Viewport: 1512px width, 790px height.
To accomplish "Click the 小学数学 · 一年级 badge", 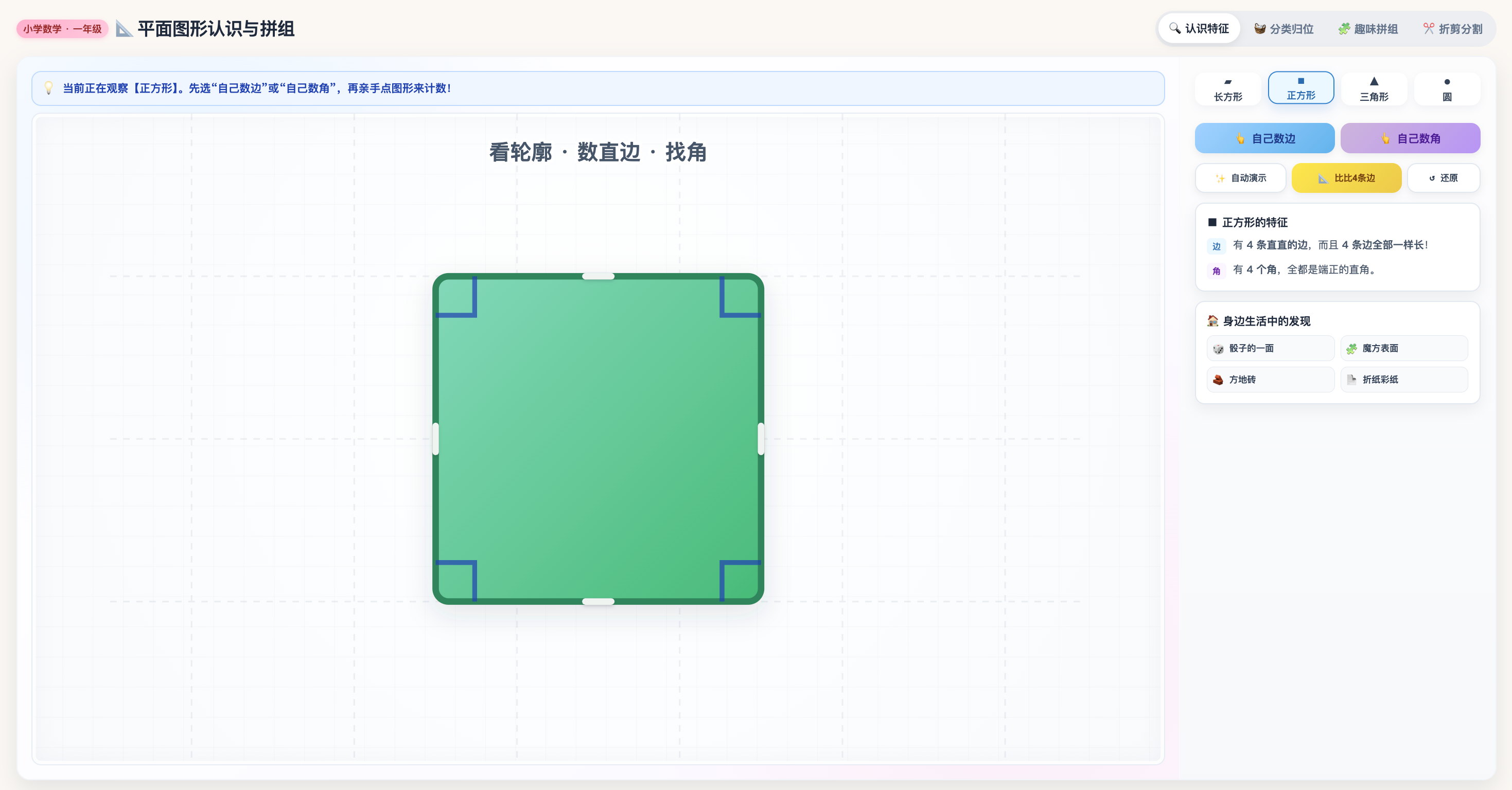I will coord(62,29).
